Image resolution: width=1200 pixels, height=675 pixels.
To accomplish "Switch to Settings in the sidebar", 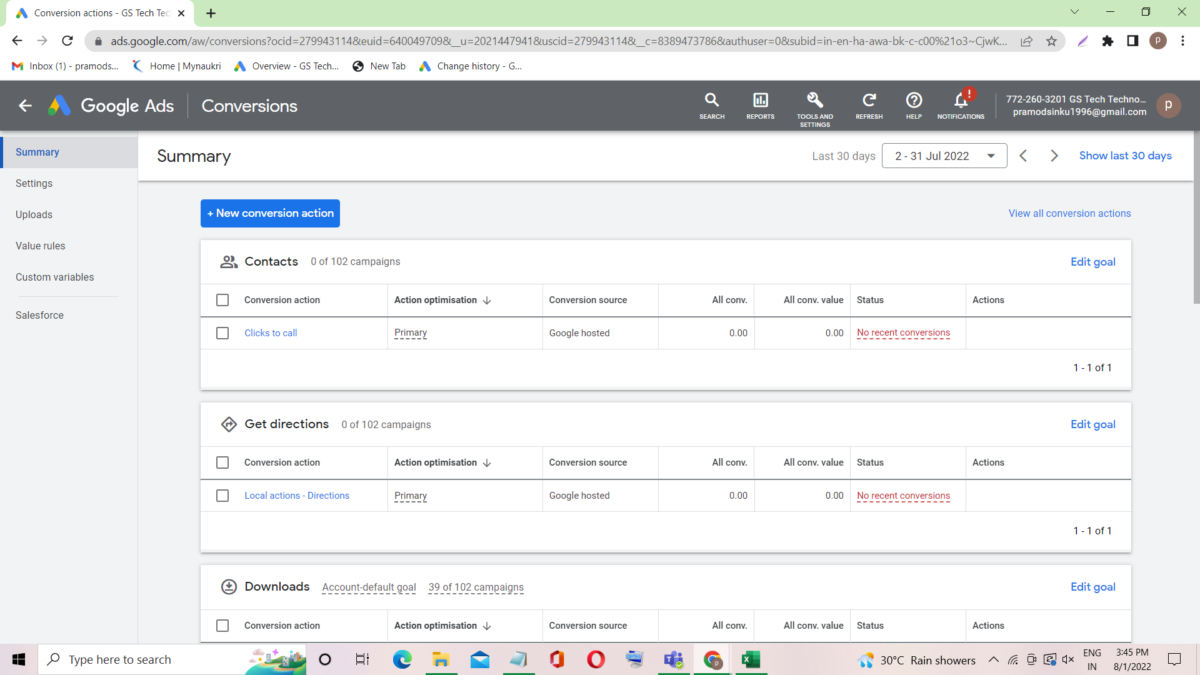I will pos(33,183).
